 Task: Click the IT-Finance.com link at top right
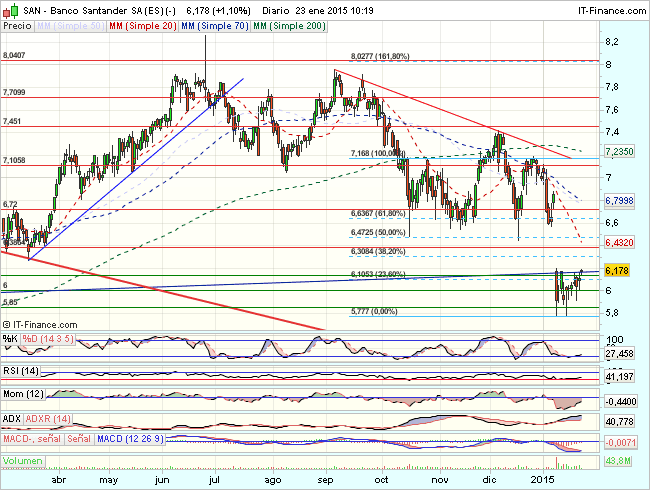click(x=612, y=11)
